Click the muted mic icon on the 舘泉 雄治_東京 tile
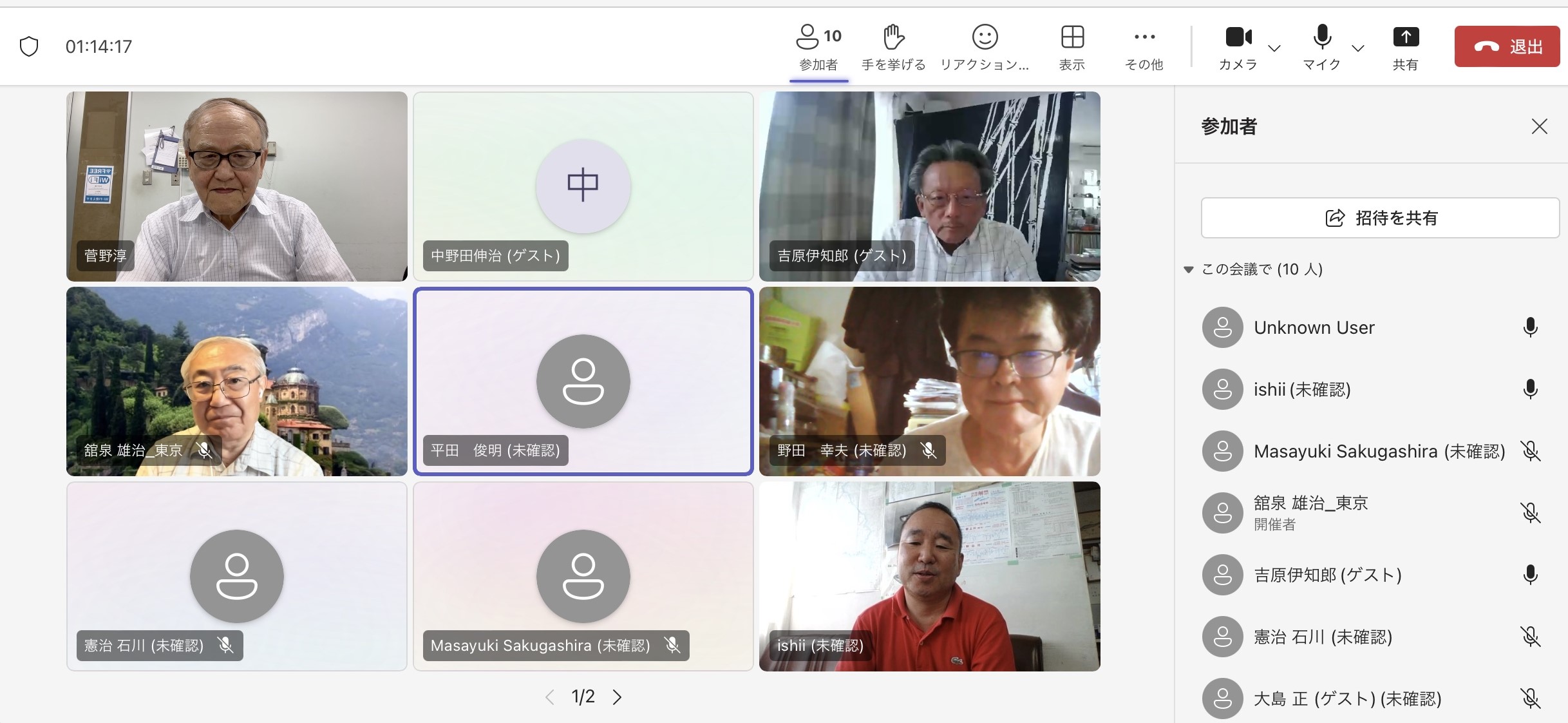The width and height of the screenshot is (1568, 723). click(x=204, y=450)
